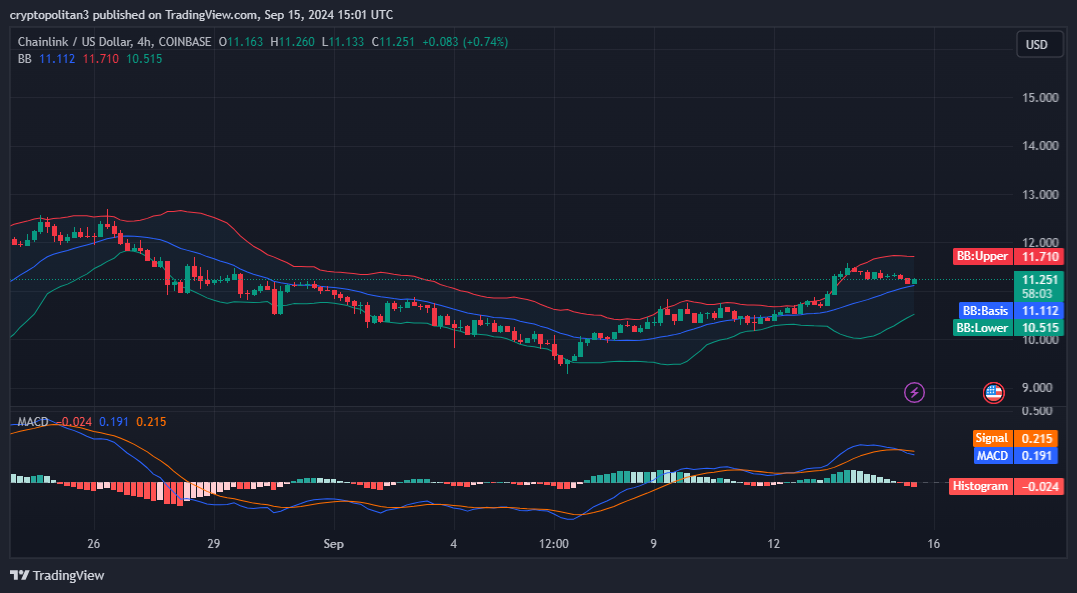Select the MACD indicator legend
The image size is (1077, 593).
33,422
